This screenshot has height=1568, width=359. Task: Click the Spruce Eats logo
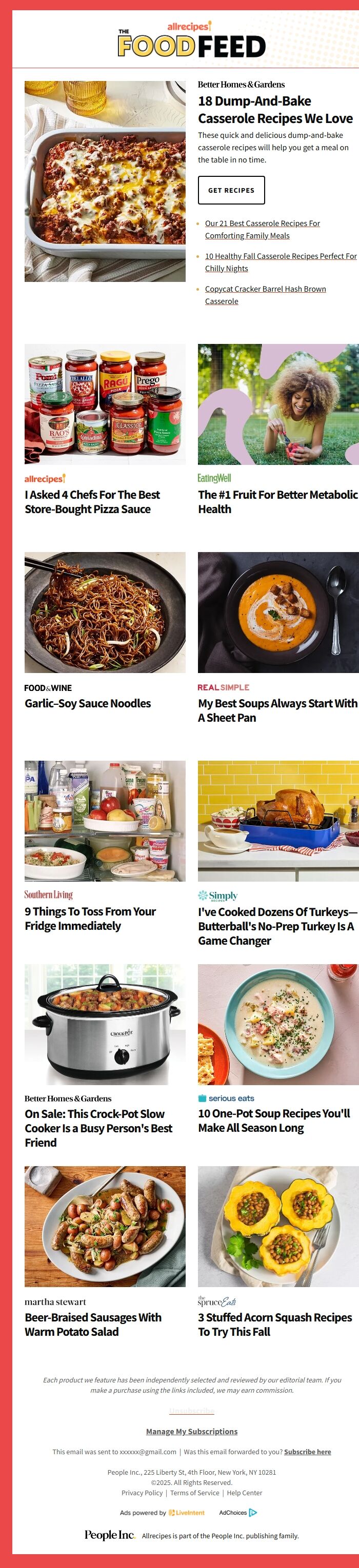click(x=216, y=1301)
